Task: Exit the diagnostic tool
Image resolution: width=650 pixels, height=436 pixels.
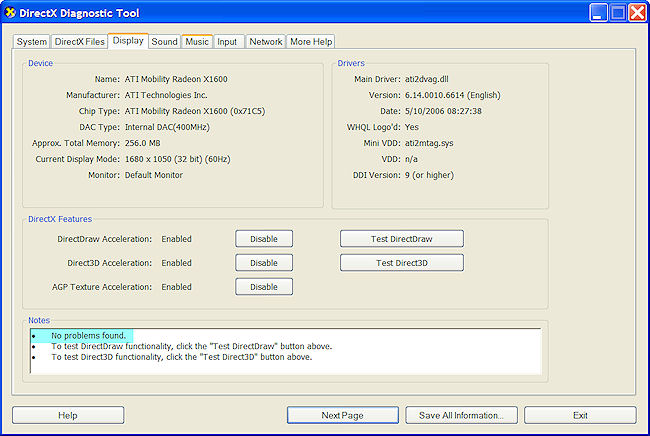Action: [580, 415]
